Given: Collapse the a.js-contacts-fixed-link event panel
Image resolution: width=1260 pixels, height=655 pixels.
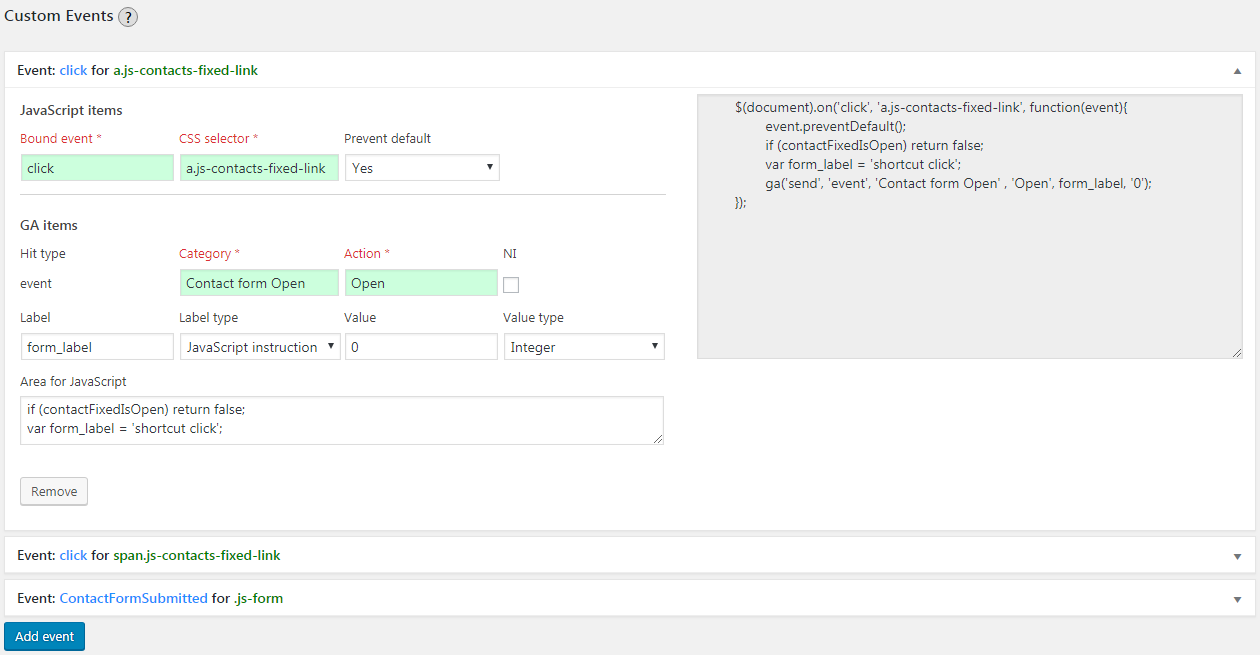Looking at the screenshot, I should click(x=1237, y=71).
